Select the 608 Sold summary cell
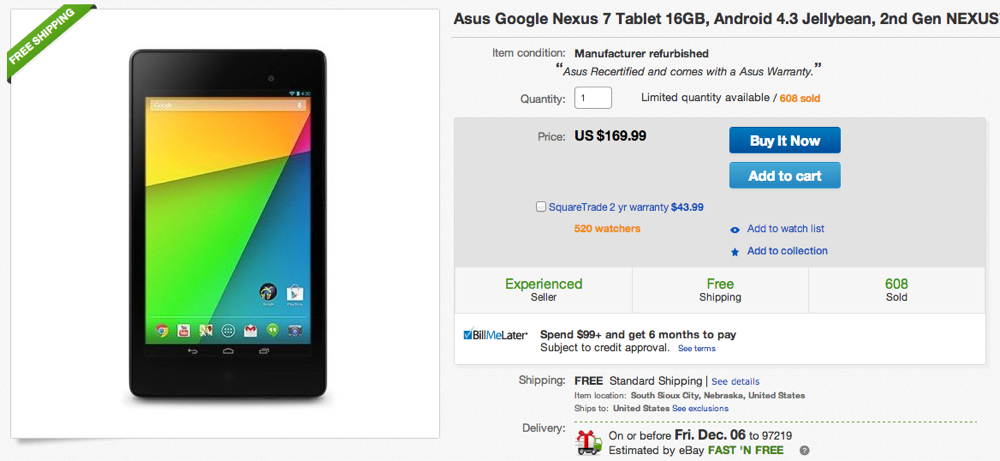The width and height of the screenshot is (1000, 461). click(x=896, y=290)
